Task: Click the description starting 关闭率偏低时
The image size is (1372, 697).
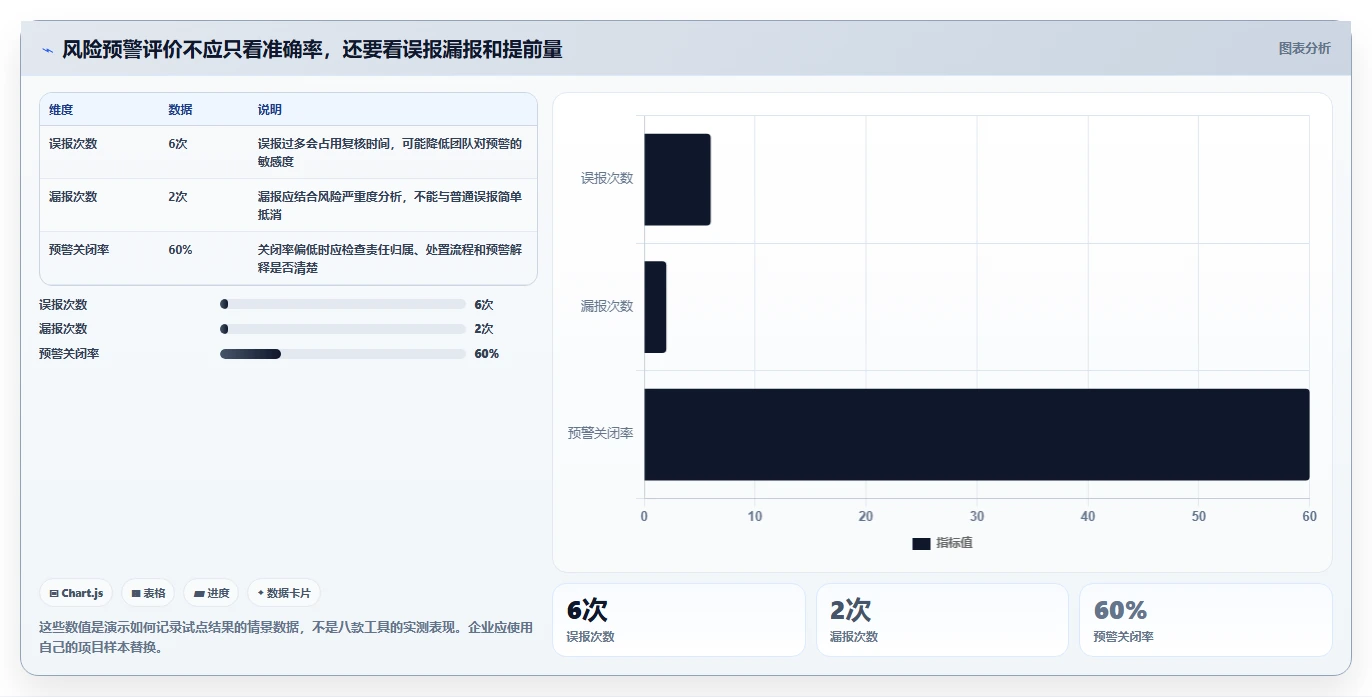Action: coord(390,259)
